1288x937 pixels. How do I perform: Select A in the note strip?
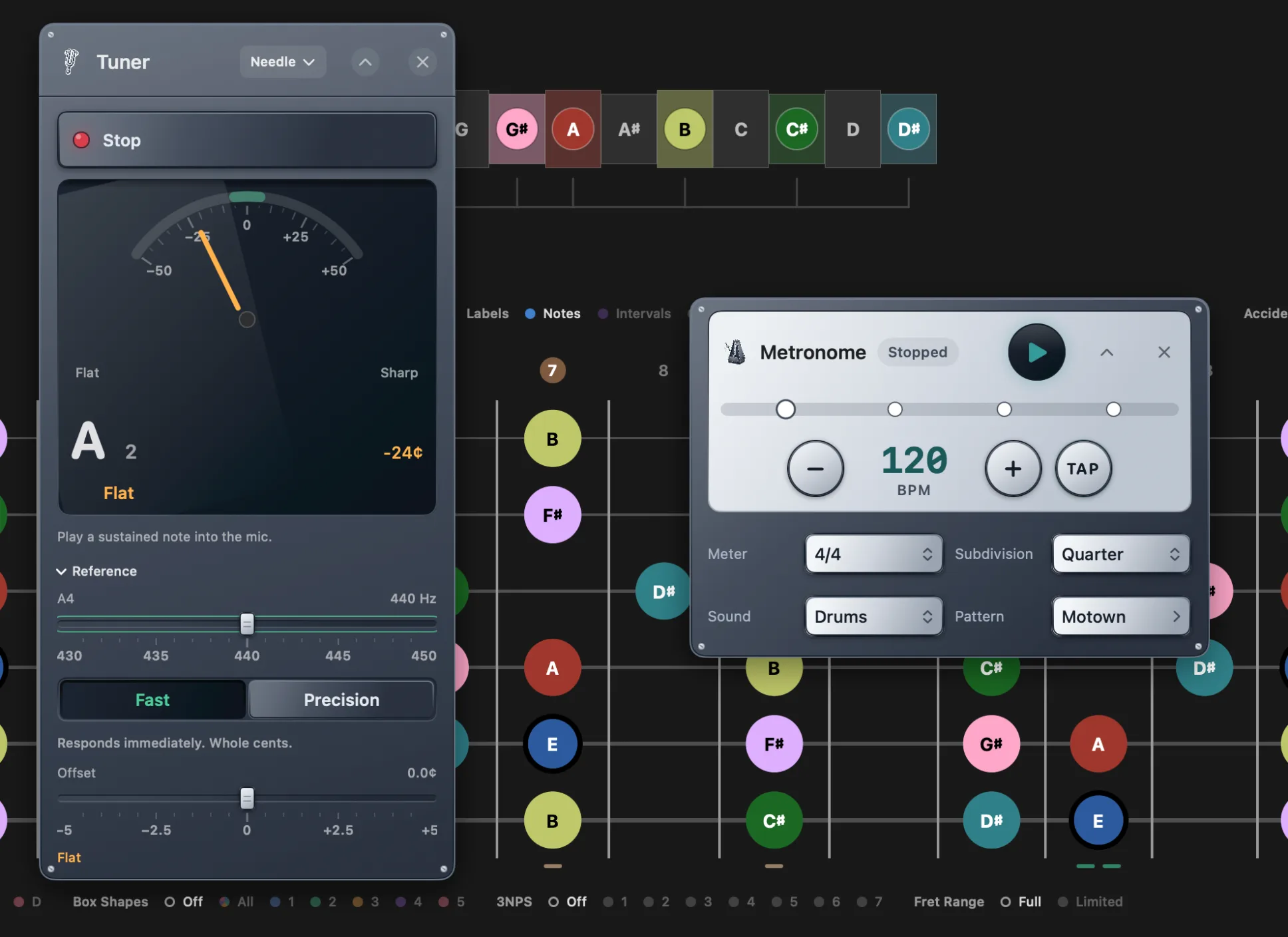coord(573,129)
